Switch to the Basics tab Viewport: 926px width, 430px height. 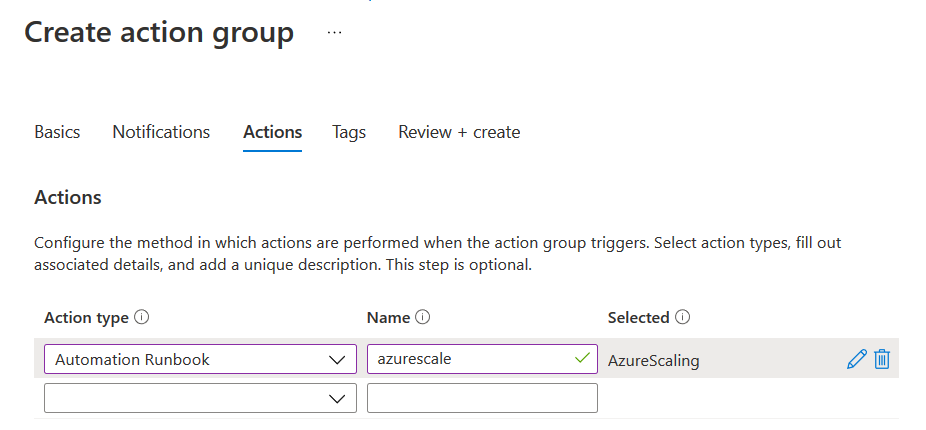click(57, 132)
